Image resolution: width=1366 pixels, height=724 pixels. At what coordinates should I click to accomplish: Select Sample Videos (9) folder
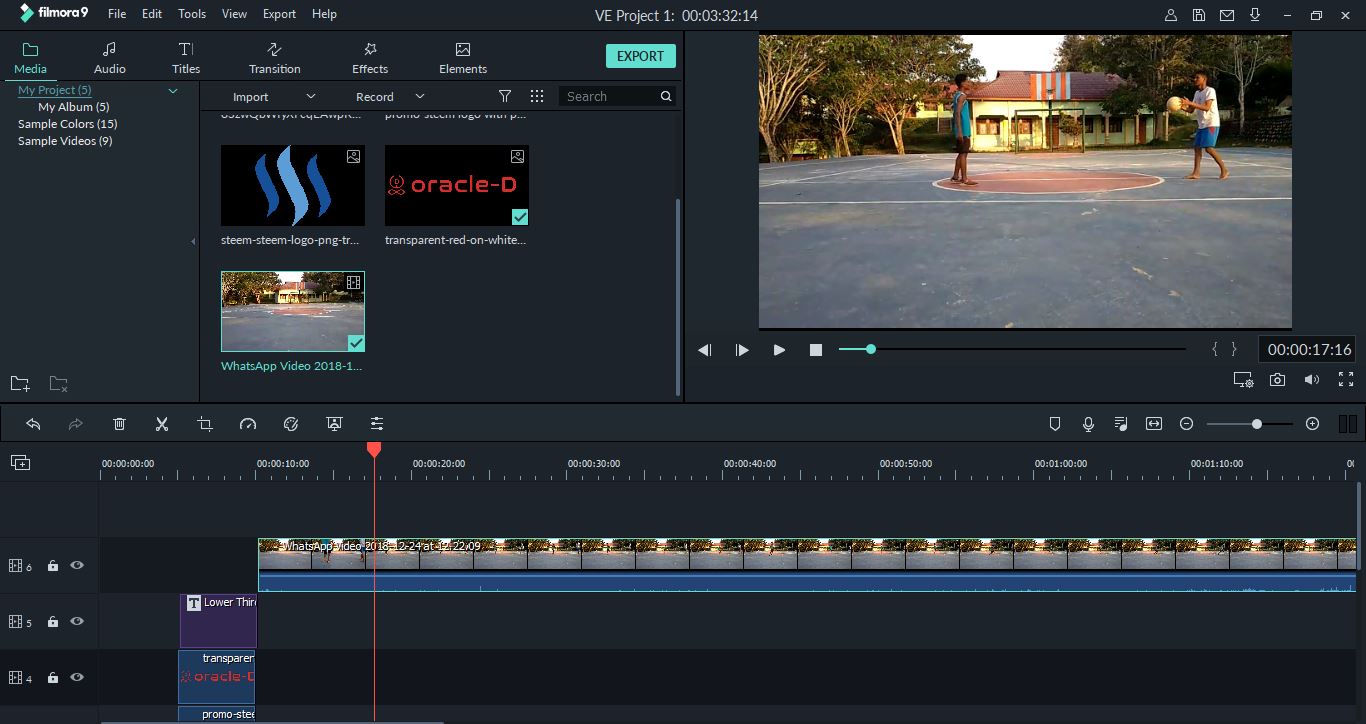(65, 141)
